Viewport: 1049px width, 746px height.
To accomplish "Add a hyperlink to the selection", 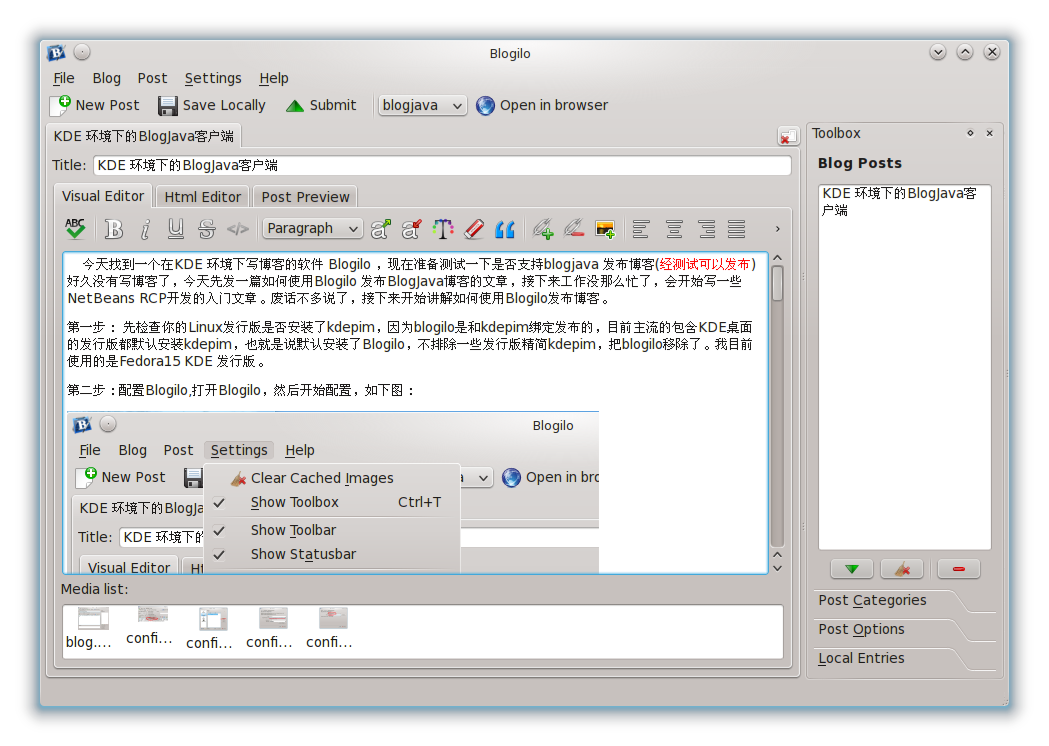I will (x=543, y=229).
